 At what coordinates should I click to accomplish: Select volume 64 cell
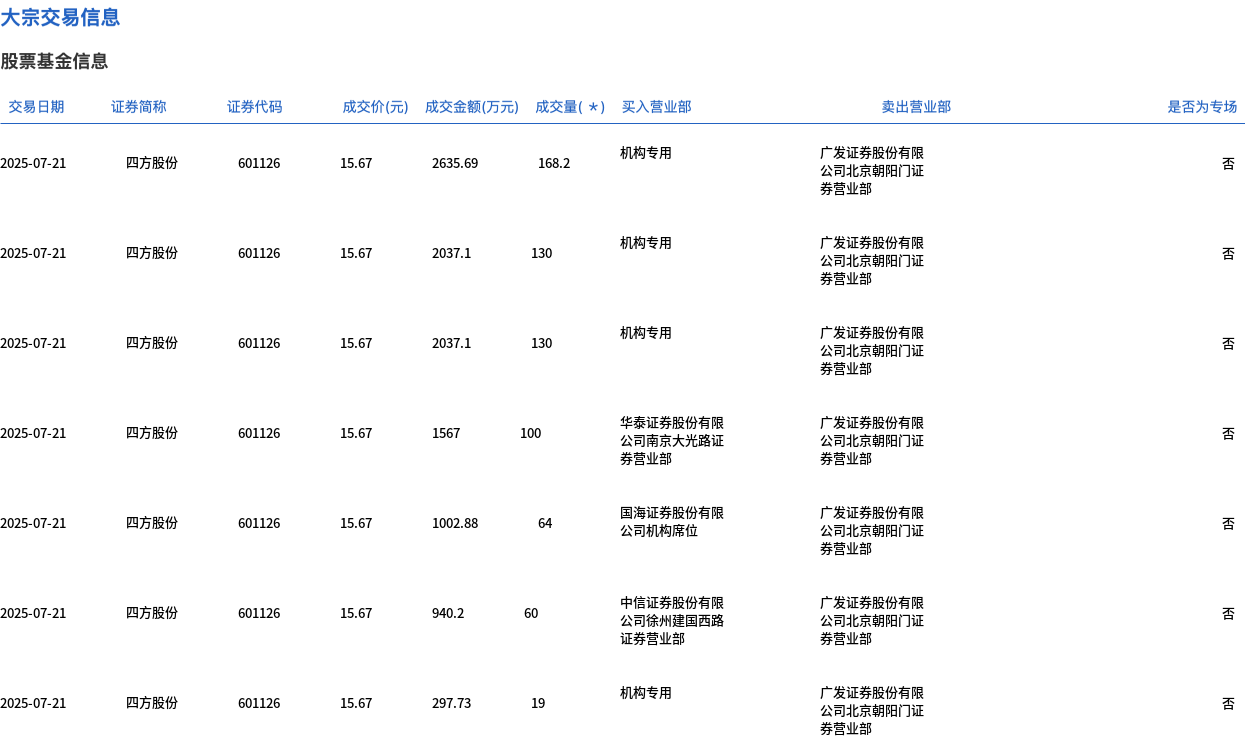[545, 523]
